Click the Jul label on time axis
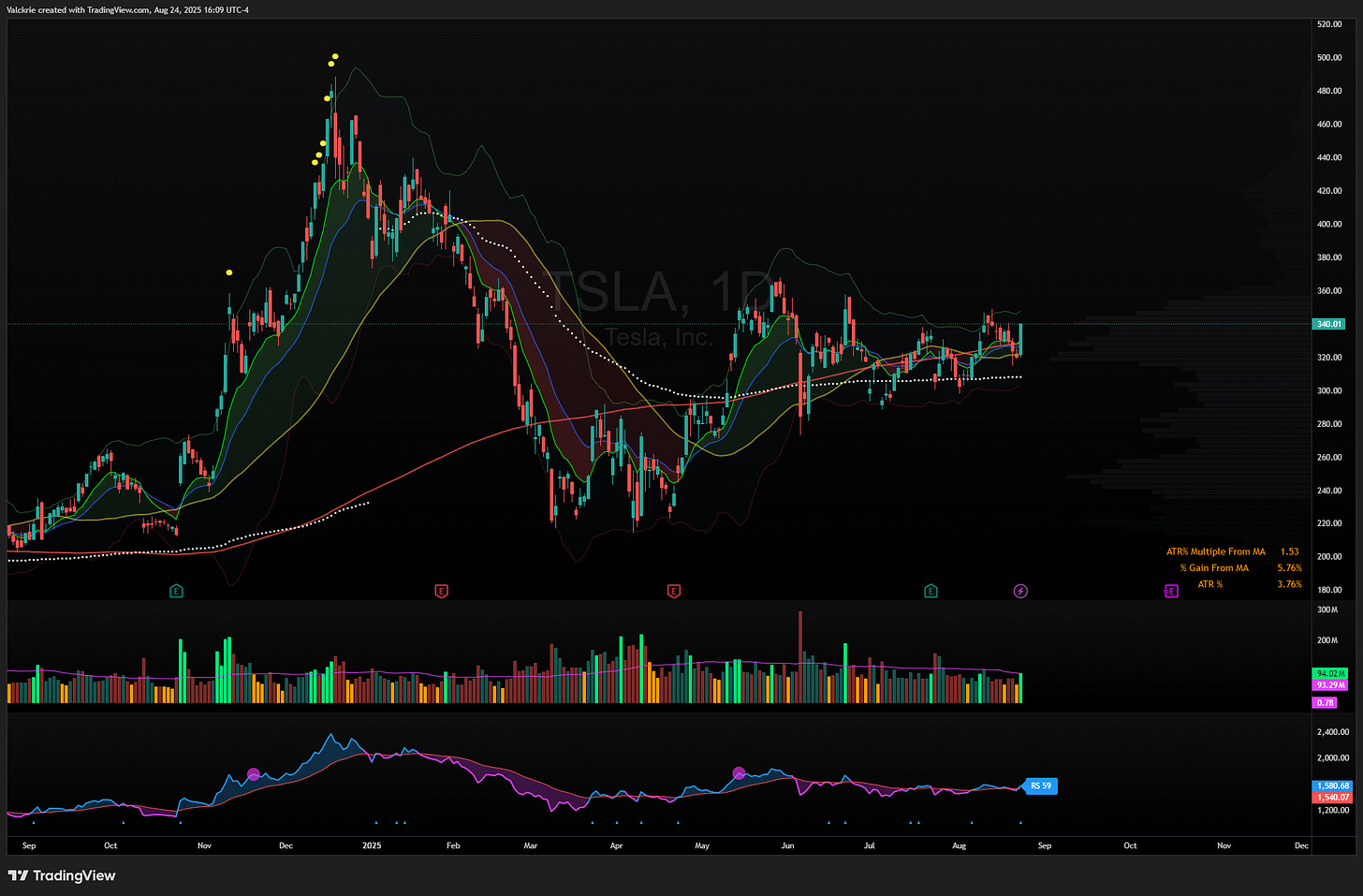This screenshot has width=1363, height=896. coord(870,845)
